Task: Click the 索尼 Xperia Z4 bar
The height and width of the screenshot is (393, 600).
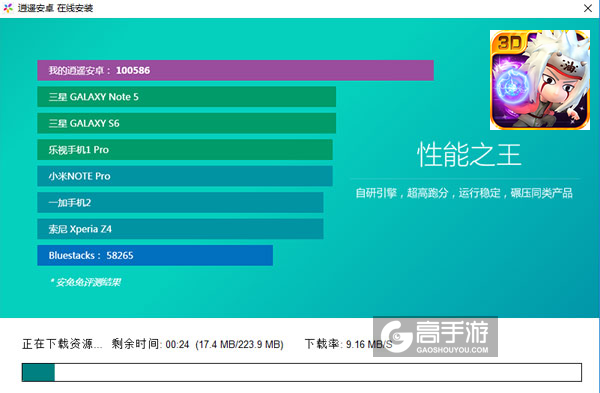Action: coord(180,229)
